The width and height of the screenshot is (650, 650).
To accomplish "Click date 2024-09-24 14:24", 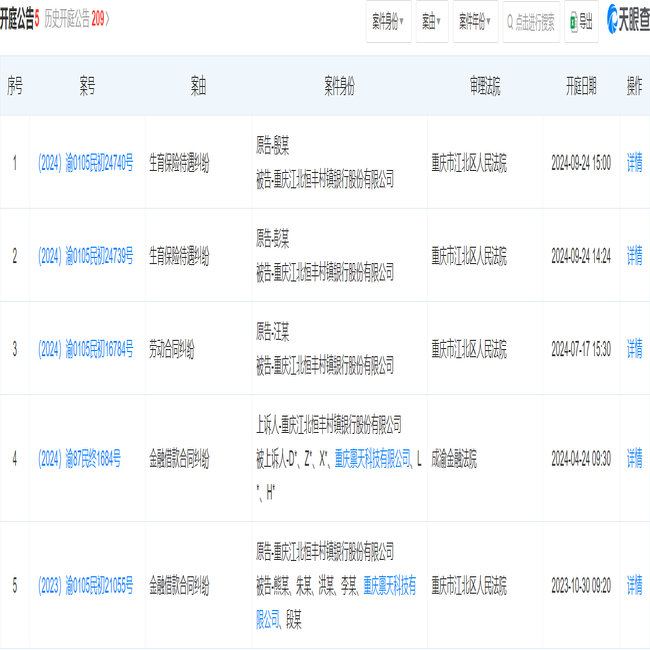I will [581, 255].
